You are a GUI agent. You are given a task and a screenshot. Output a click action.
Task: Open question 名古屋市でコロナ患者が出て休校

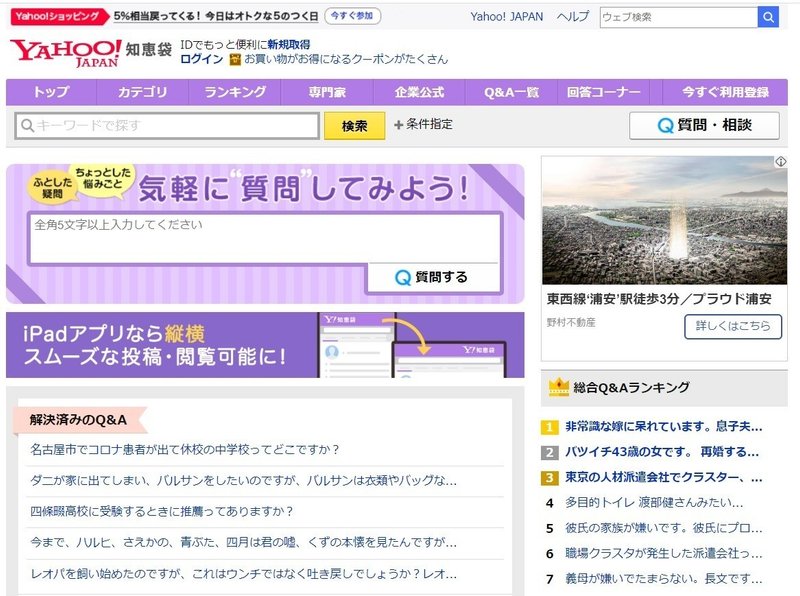[x=185, y=450]
